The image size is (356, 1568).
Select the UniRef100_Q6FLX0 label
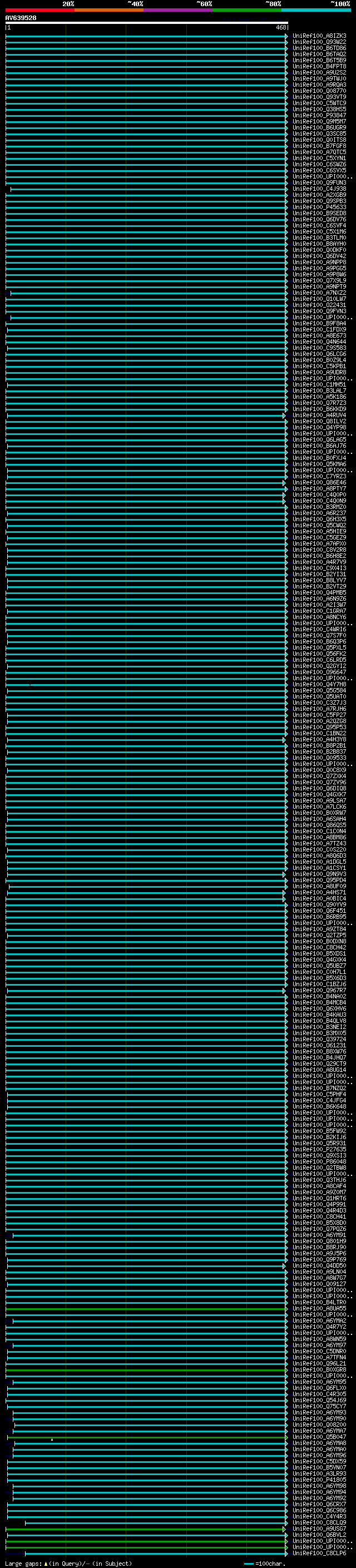click(319, 1388)
